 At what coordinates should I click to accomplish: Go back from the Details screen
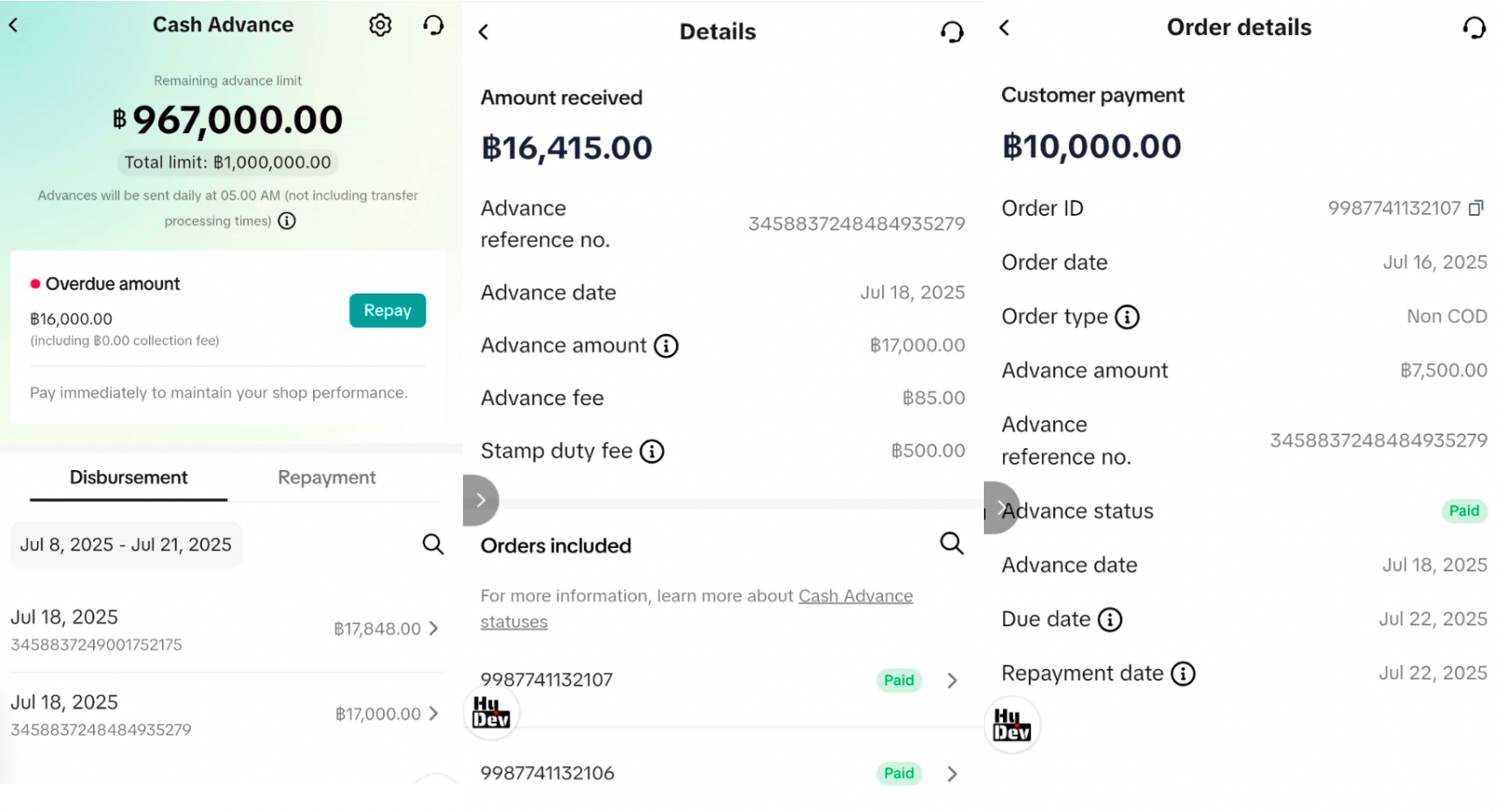tap(483, 32)
